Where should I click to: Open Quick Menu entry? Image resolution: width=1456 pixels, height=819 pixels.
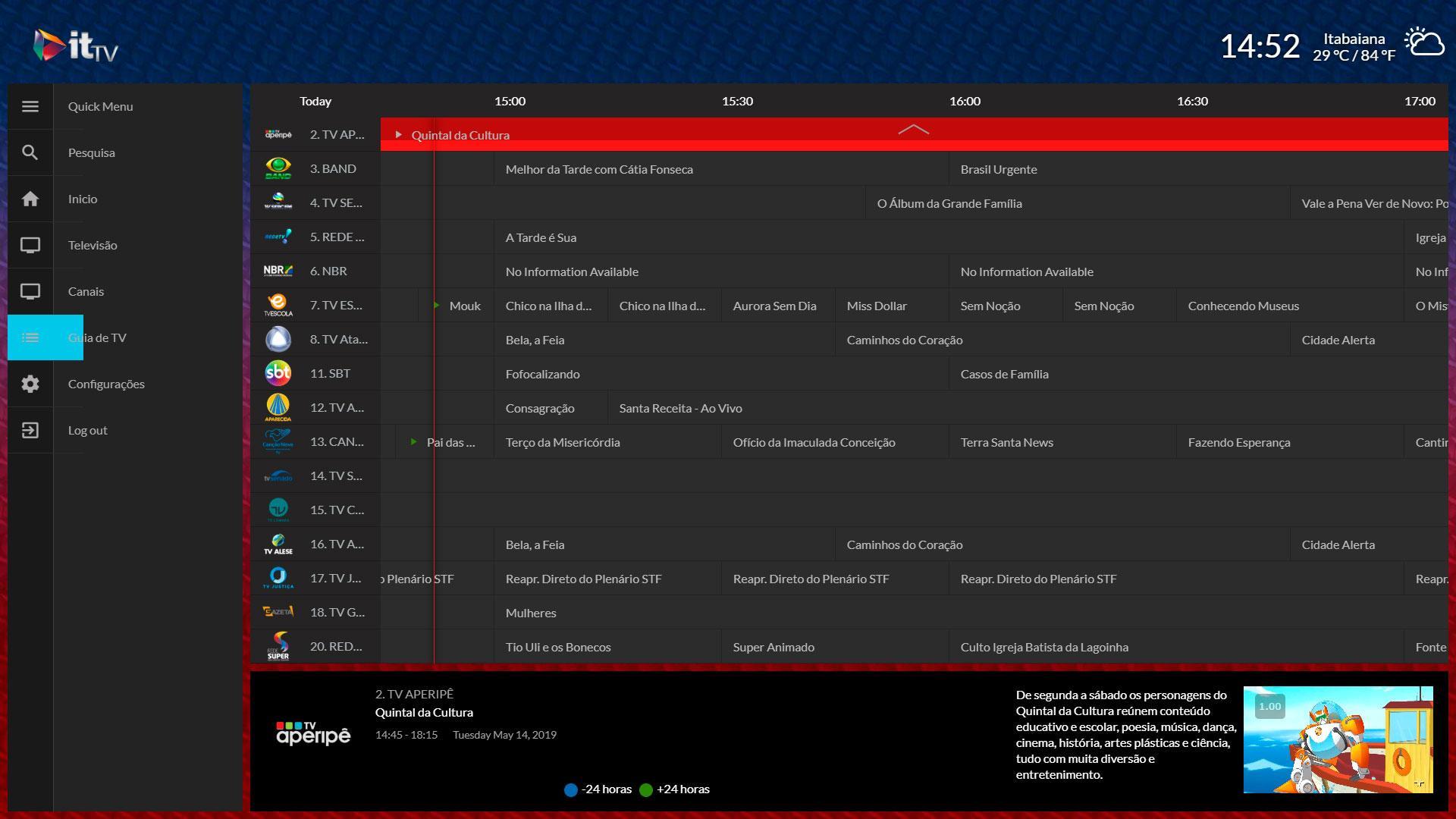[x=101, y=106]
